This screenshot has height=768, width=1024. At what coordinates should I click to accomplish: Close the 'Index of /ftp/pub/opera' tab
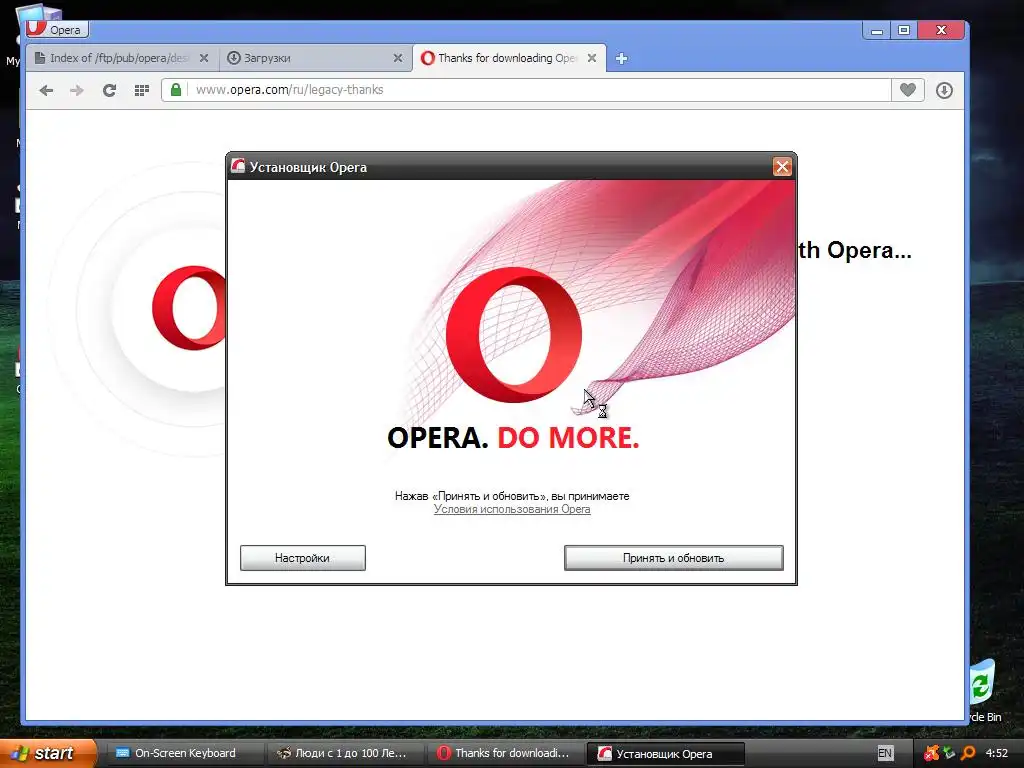(x=204, y=58)
